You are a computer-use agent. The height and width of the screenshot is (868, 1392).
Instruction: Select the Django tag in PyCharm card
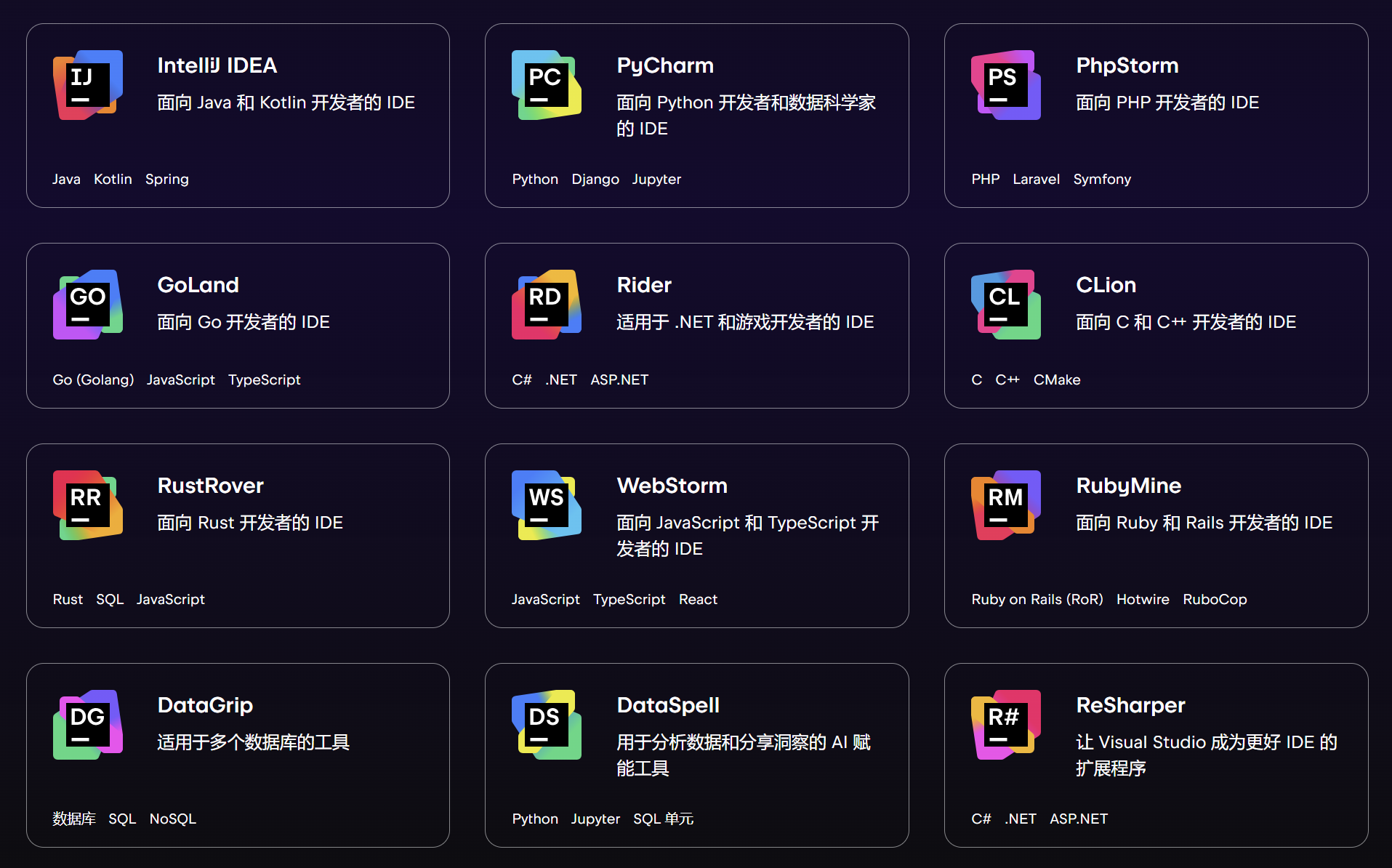(x=595, y=180)
